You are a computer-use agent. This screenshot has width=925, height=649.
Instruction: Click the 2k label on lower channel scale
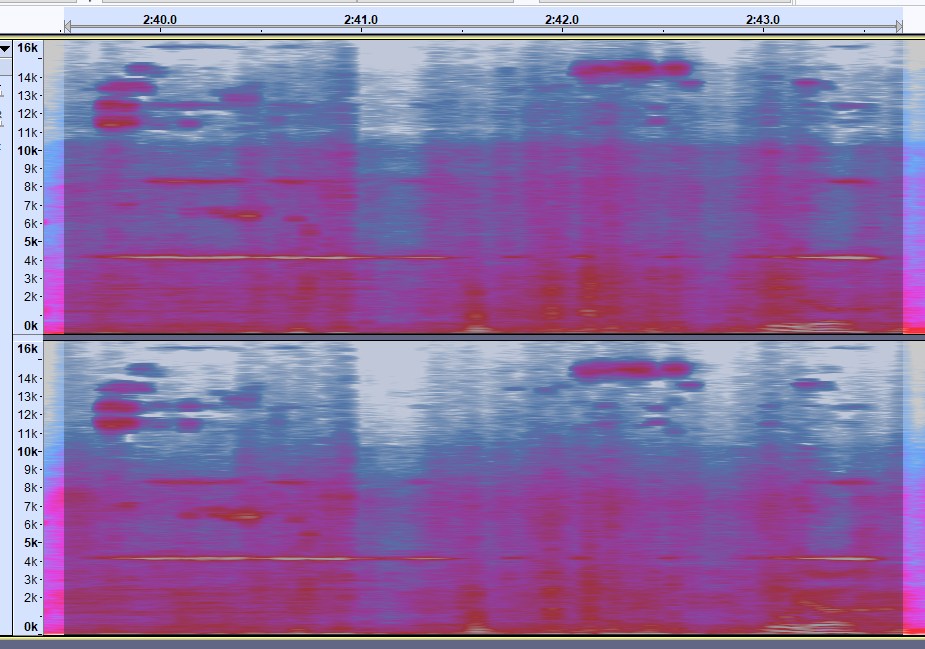[31, 597]
